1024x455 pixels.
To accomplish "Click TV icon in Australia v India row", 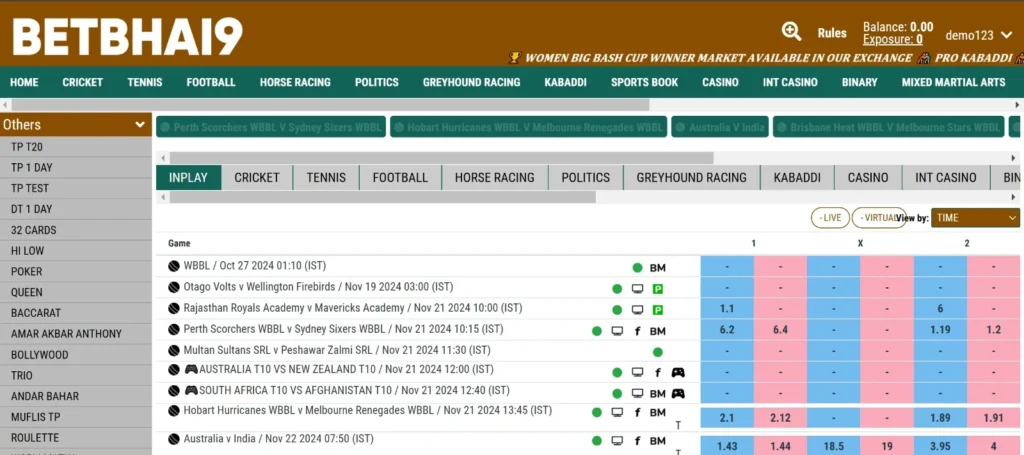I will coord(617,441).
